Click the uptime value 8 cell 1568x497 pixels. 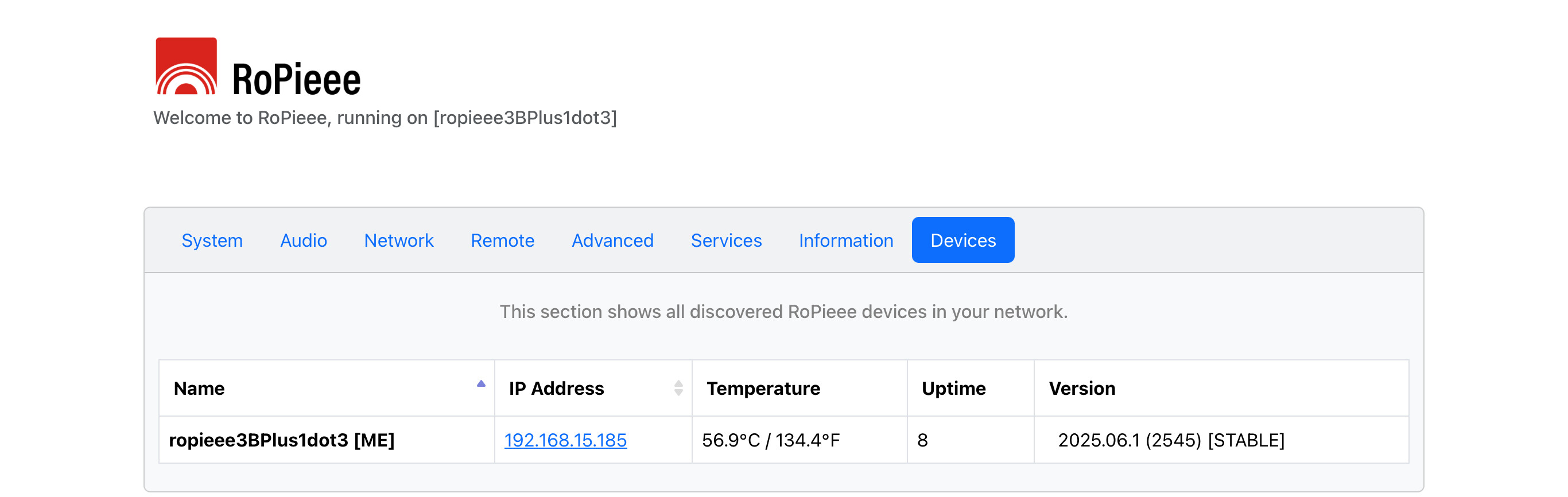(971, 440)
